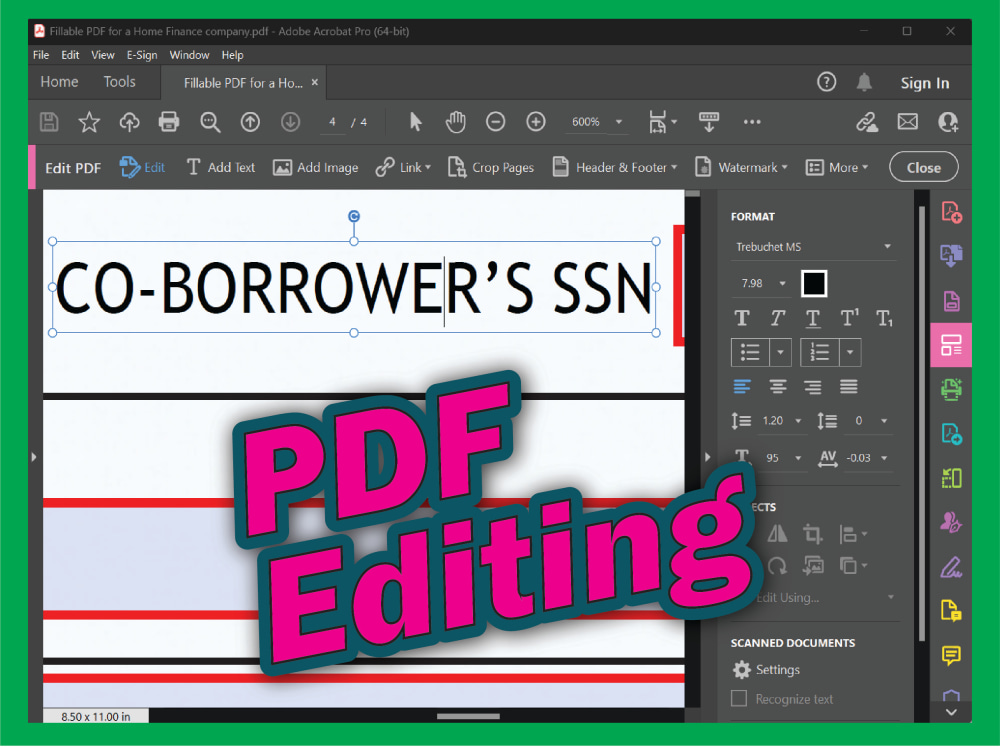
Task: Toggle italic text formatting
Action: [x=777, y=318]
